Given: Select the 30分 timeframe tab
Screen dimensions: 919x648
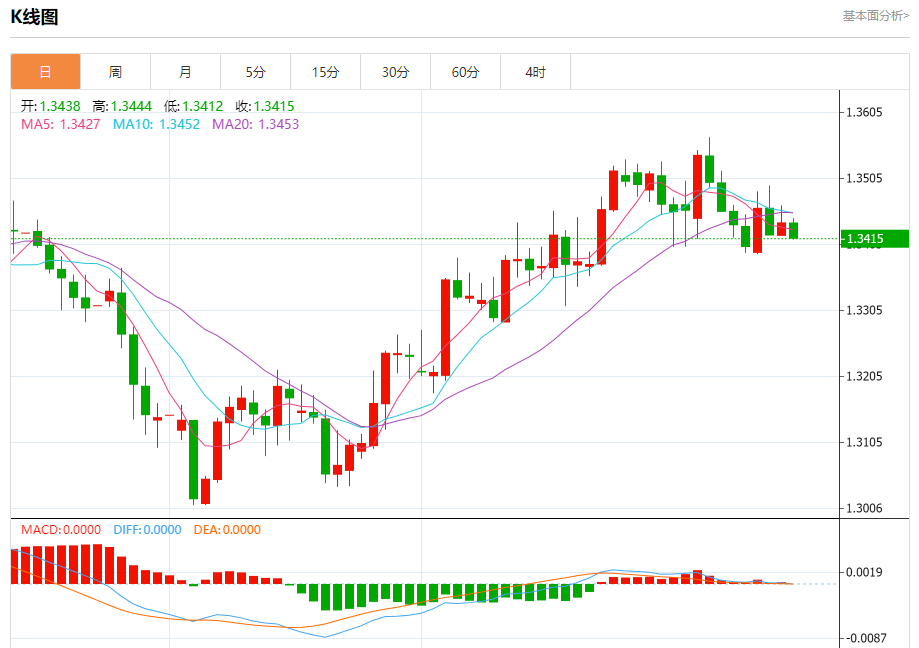Looking at the screenshot, I should (395, 72).
